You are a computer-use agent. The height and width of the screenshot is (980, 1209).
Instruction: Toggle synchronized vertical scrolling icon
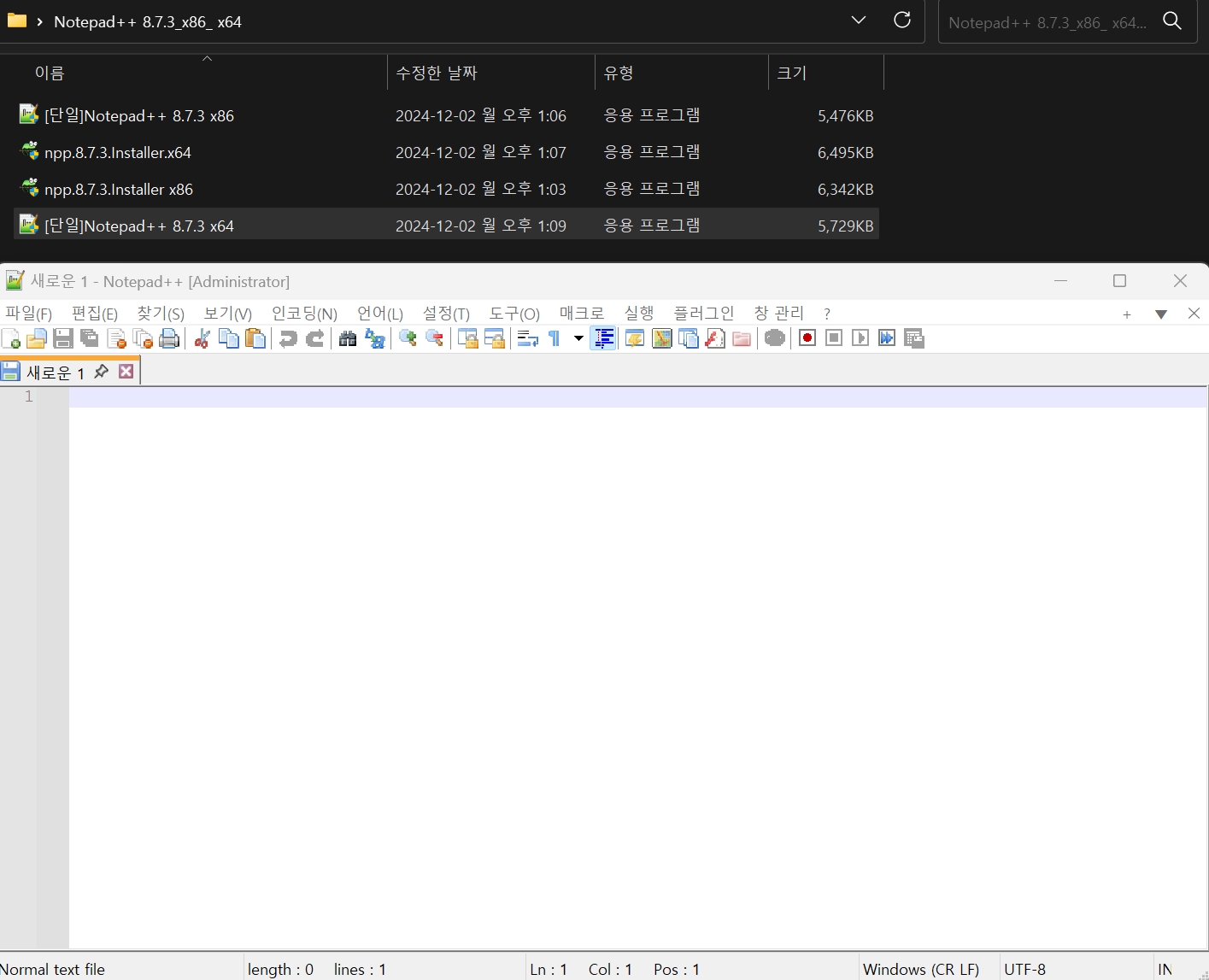(467, 338)
